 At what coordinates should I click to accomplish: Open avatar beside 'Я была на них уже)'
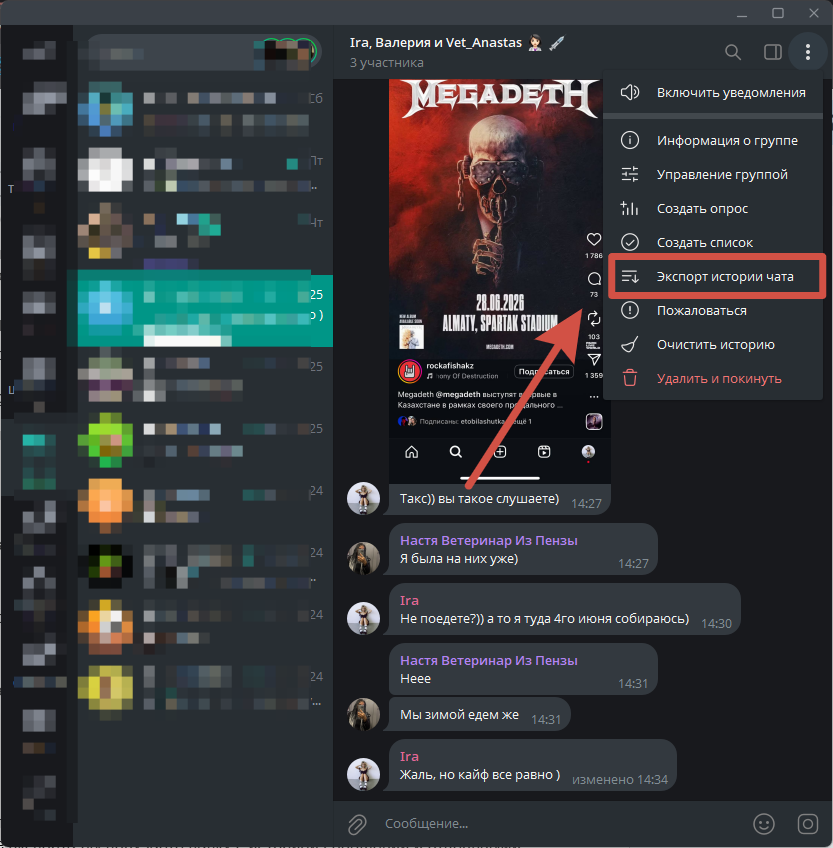pyautogui.click(x=363, y=558)
